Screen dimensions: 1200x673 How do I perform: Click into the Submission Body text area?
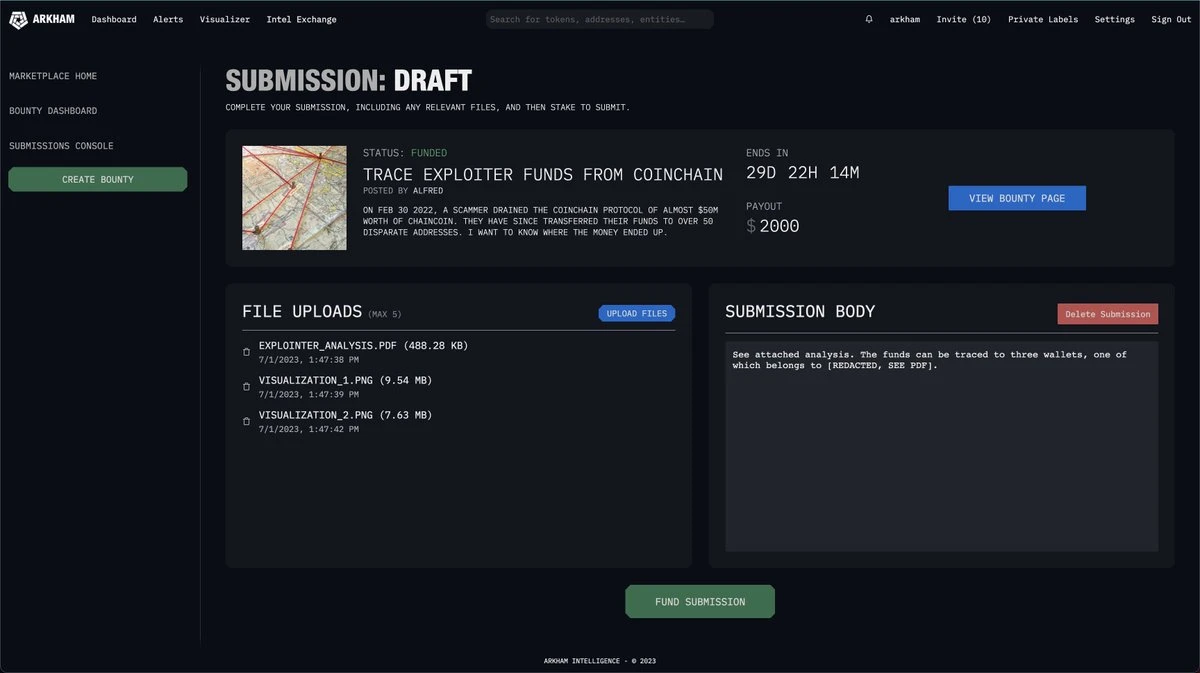coord(942,446)
